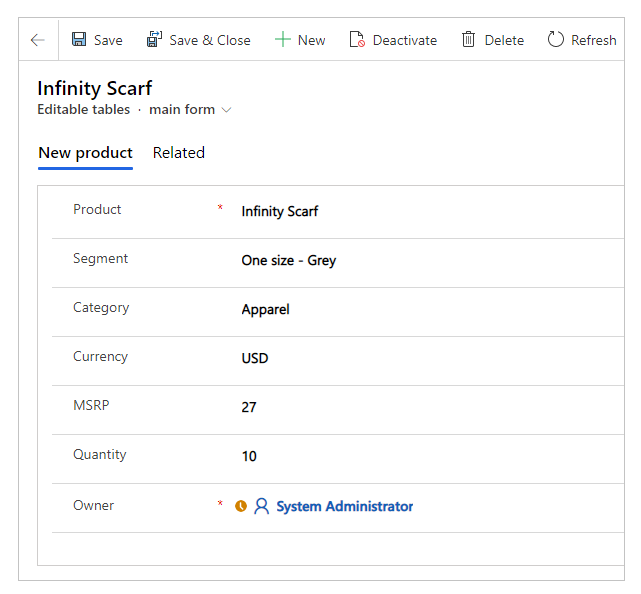Click the Deactivate button label
The height and width of the screenshot is (594, 641).
[x=405, y=40]
